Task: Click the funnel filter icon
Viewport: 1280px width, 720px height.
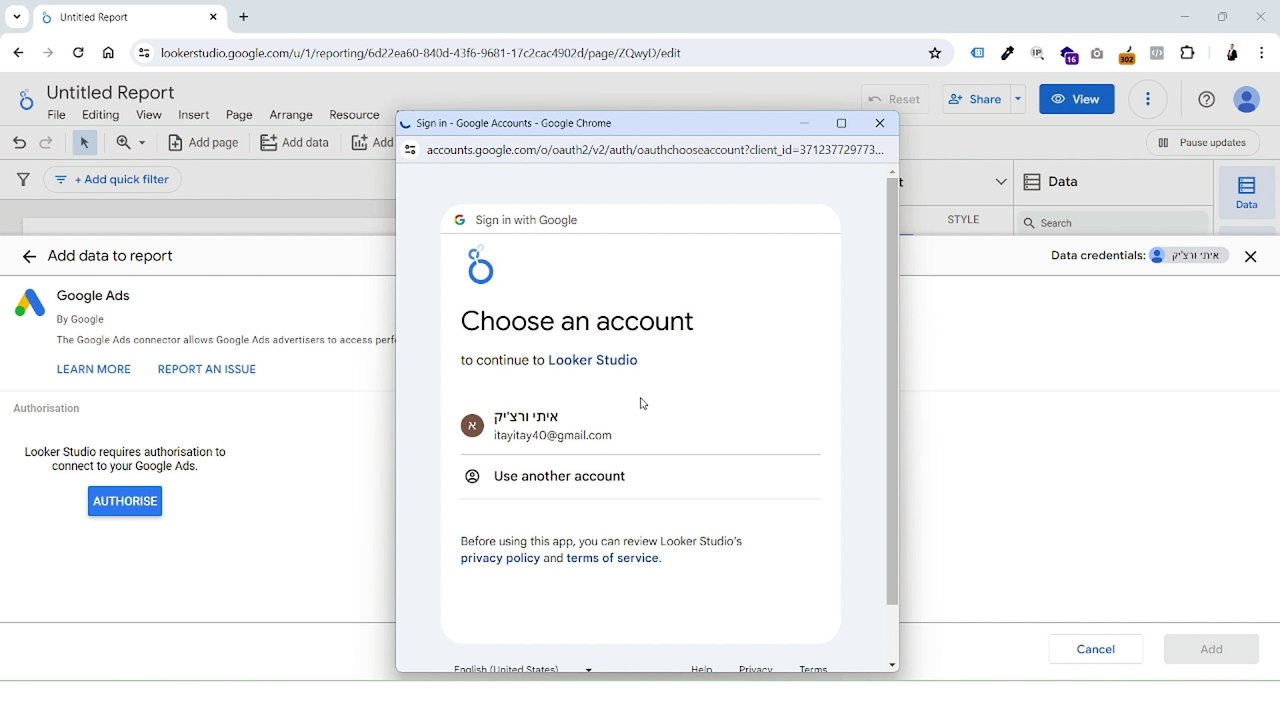Action: pyautogui.click(x=23, y=180)
